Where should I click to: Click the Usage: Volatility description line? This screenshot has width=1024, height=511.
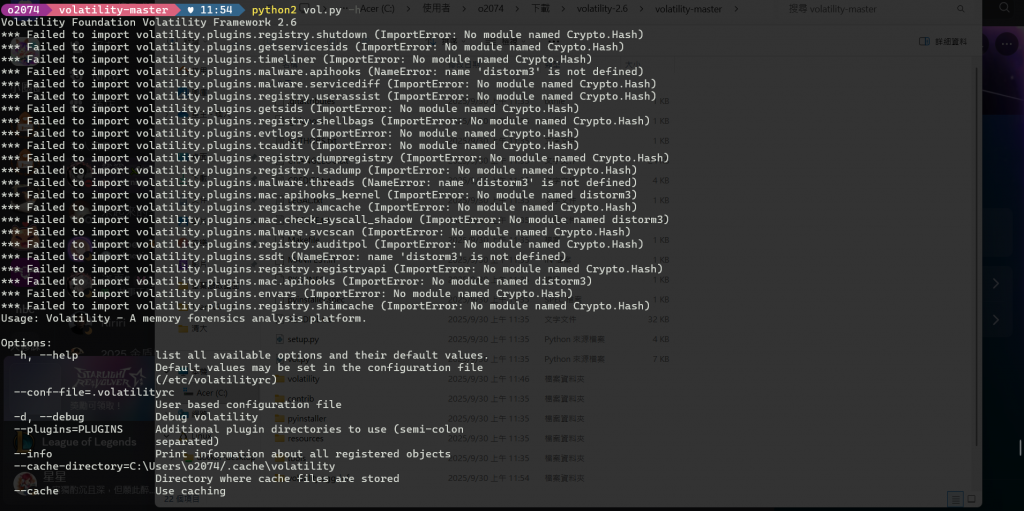point(184,319)
